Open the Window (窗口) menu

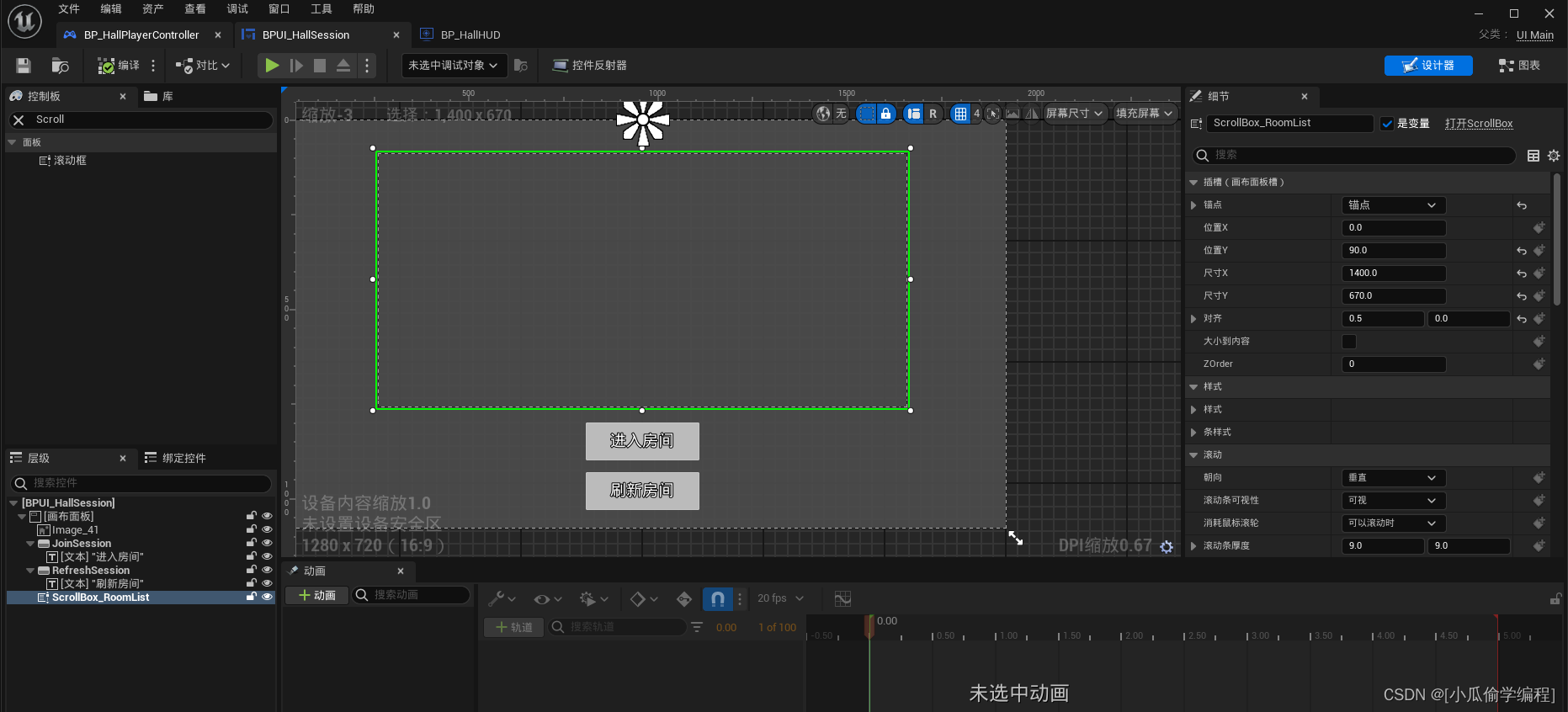click(x=279, y=9)
